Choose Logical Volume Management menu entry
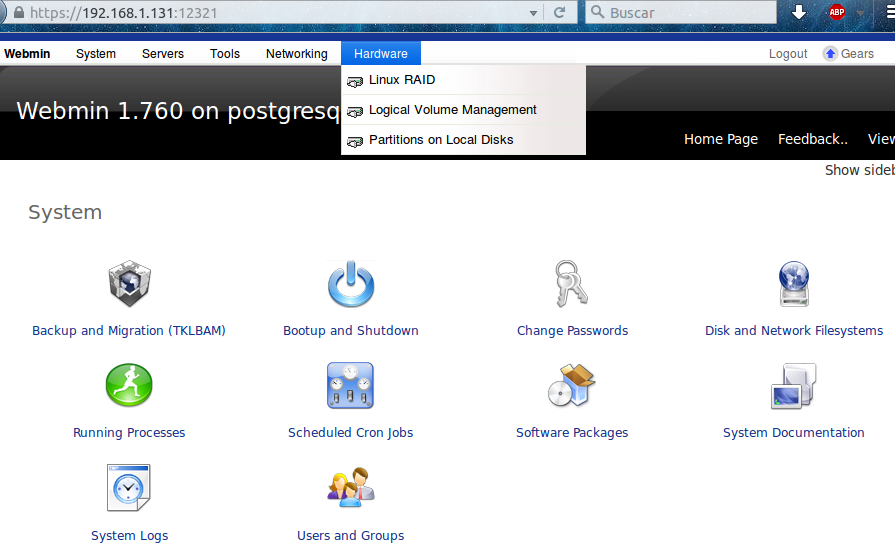 (452, 110)
